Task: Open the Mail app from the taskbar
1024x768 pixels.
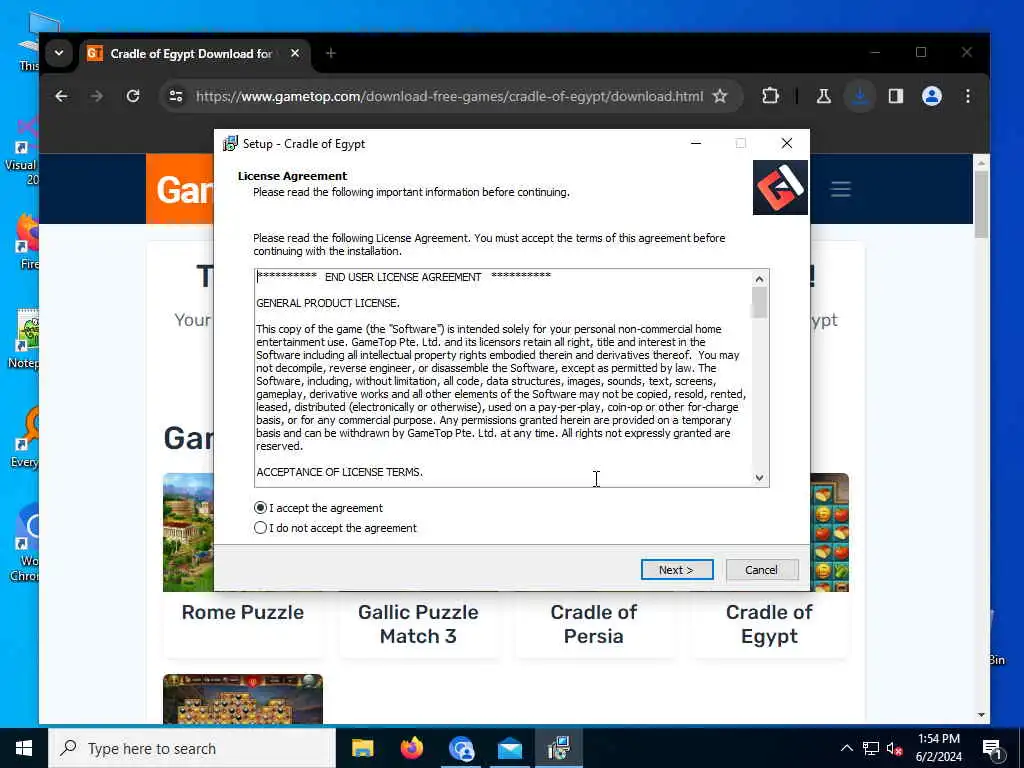Action: [510, 748]
